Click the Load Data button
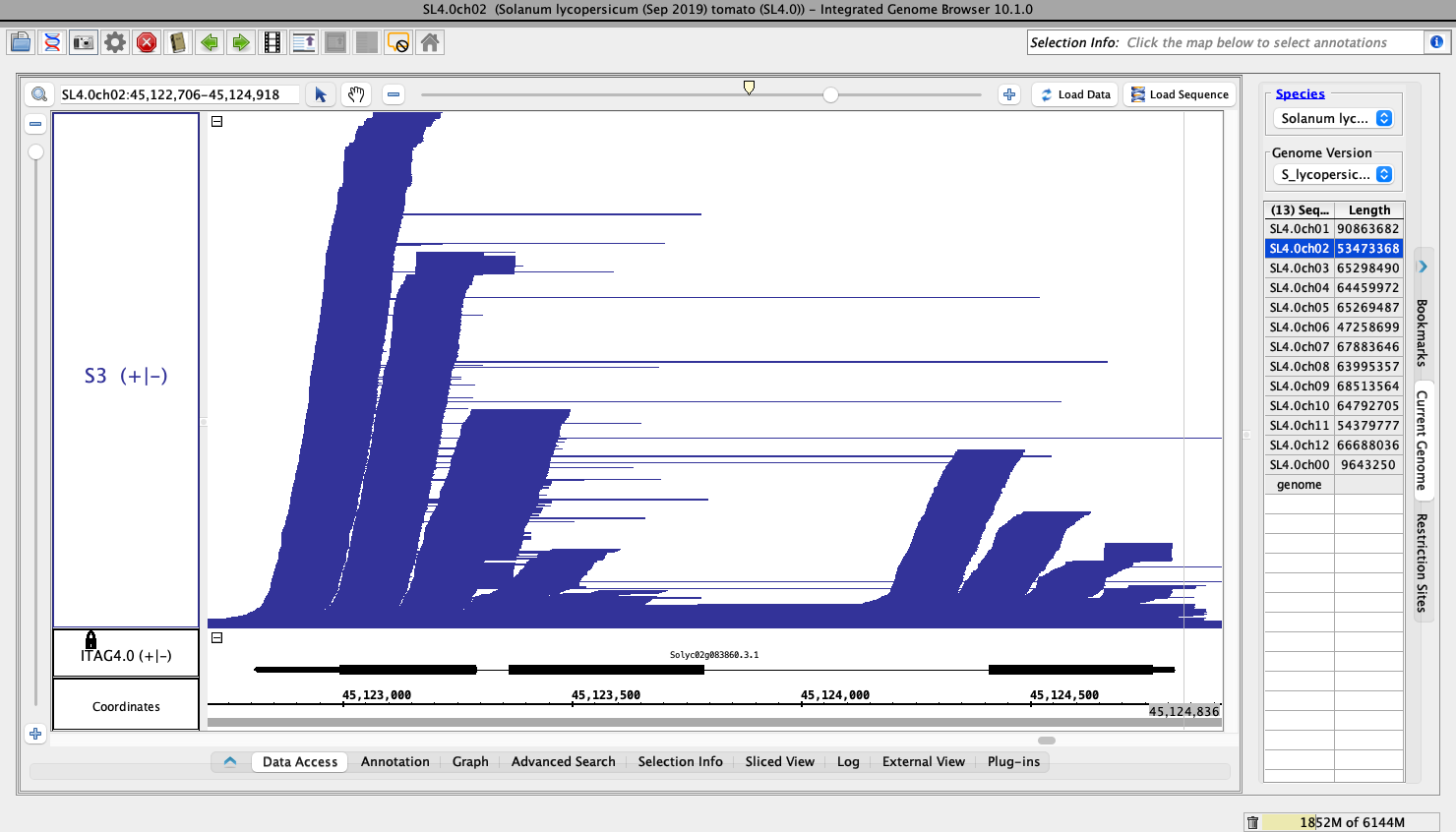This screenshot has height=832, width=1456. coord(1074,94)
